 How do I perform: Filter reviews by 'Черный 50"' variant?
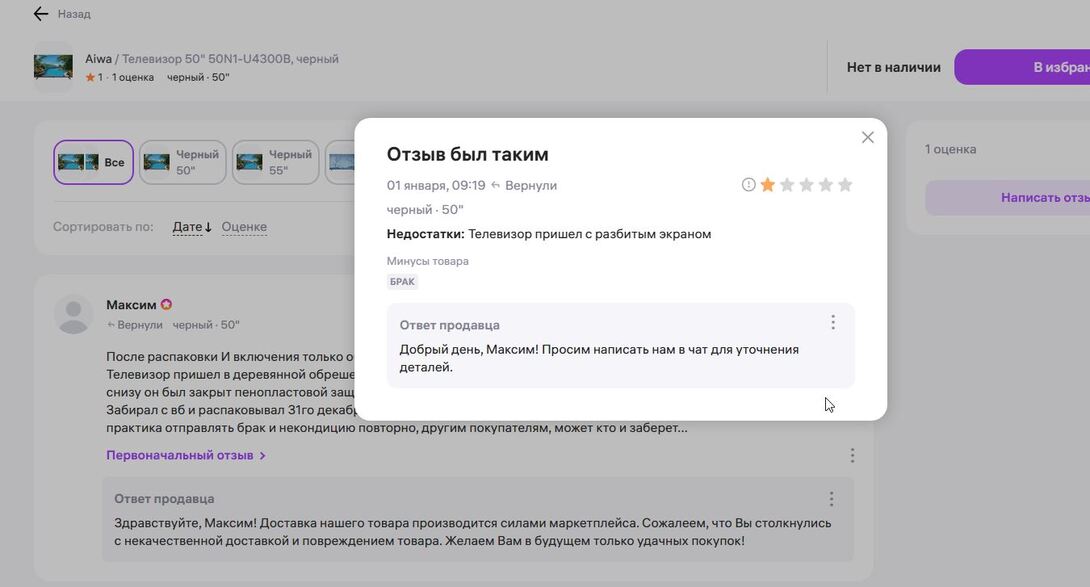coord(182,162)
